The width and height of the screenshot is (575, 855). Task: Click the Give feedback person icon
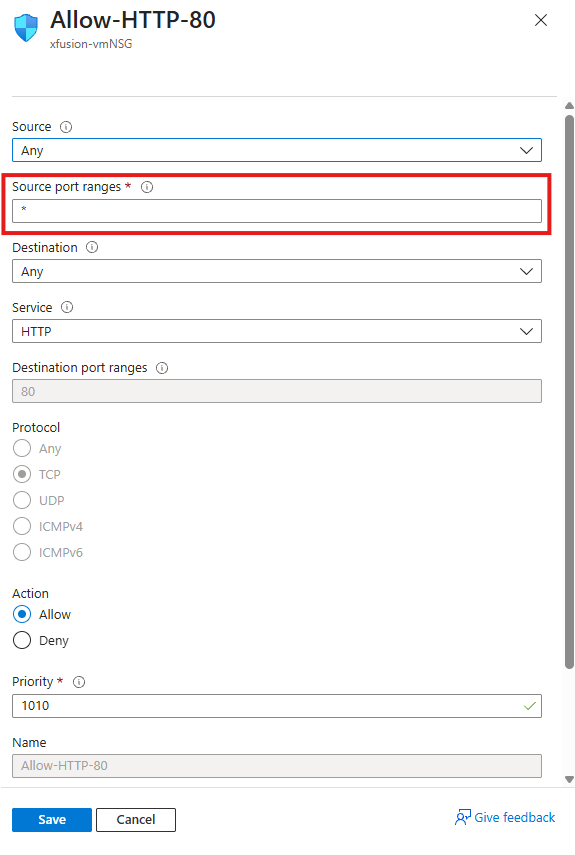pos(463,817)
